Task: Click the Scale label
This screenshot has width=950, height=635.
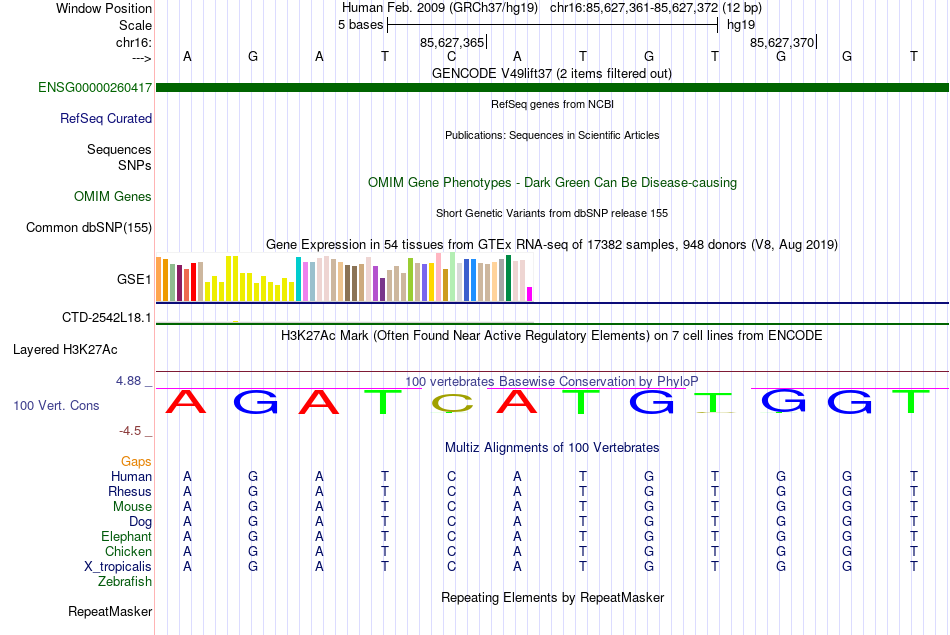Action: coord(135,25)
